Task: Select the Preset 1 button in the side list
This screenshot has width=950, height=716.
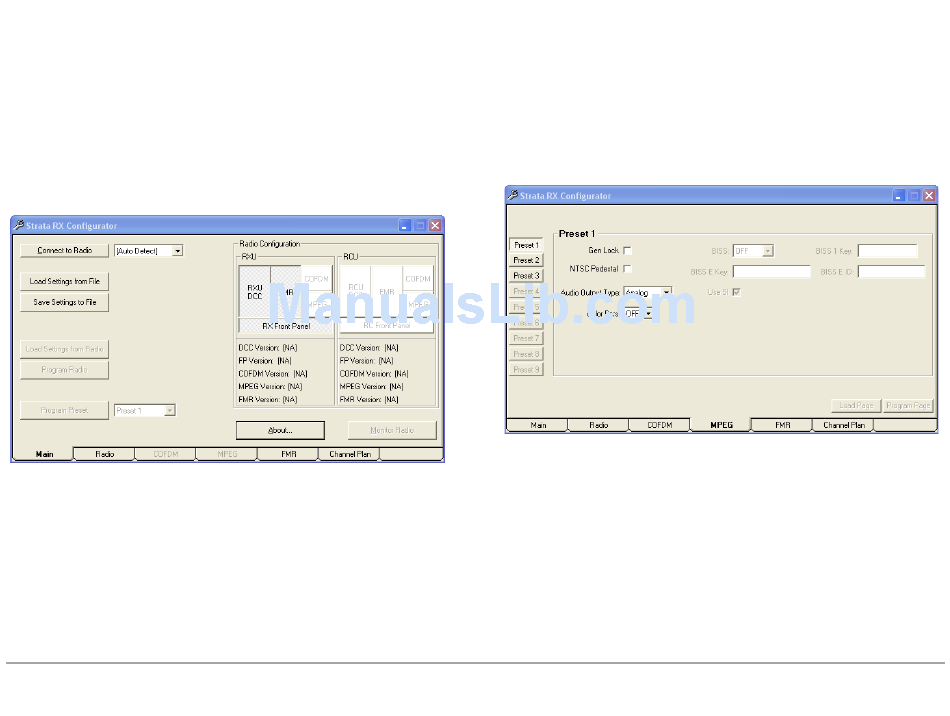Action: 526,245
